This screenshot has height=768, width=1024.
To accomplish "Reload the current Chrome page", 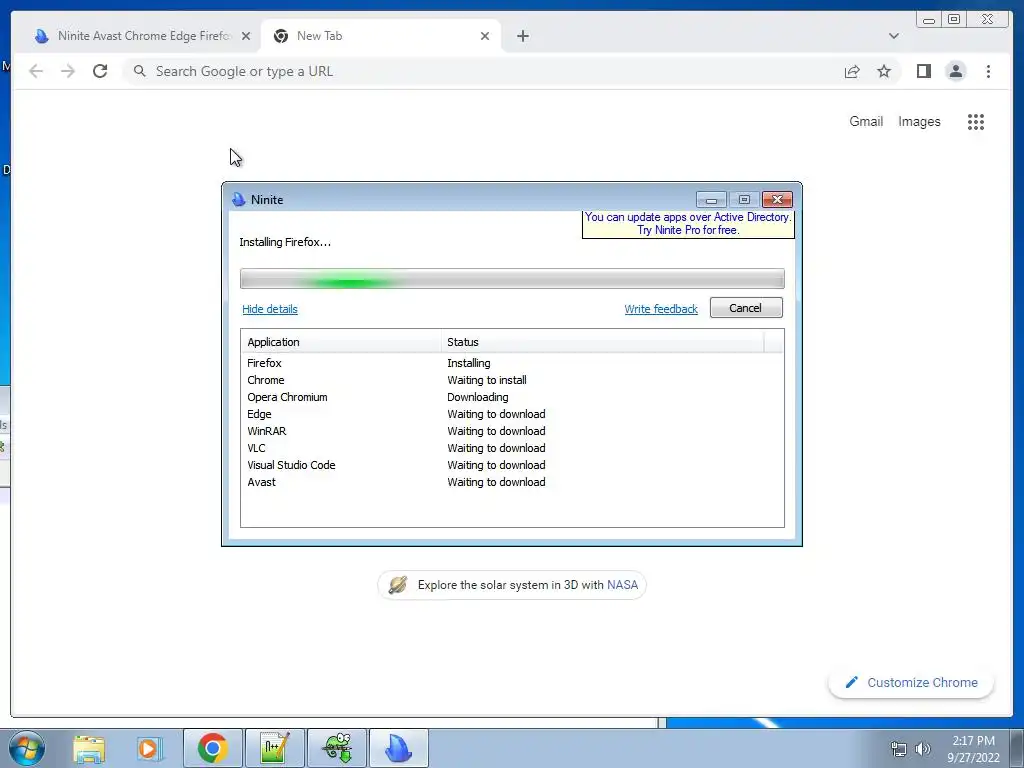I will click(100, 71).
